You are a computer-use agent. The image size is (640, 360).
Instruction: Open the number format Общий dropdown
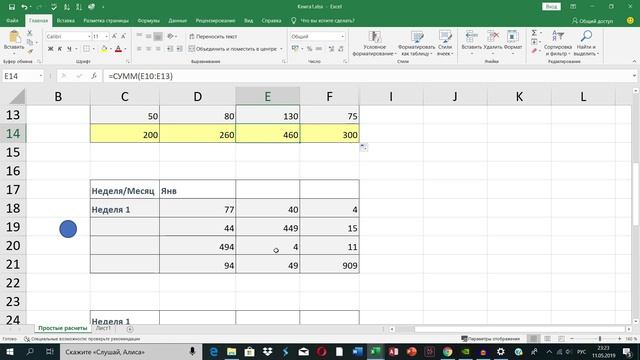tap(342, 37)
